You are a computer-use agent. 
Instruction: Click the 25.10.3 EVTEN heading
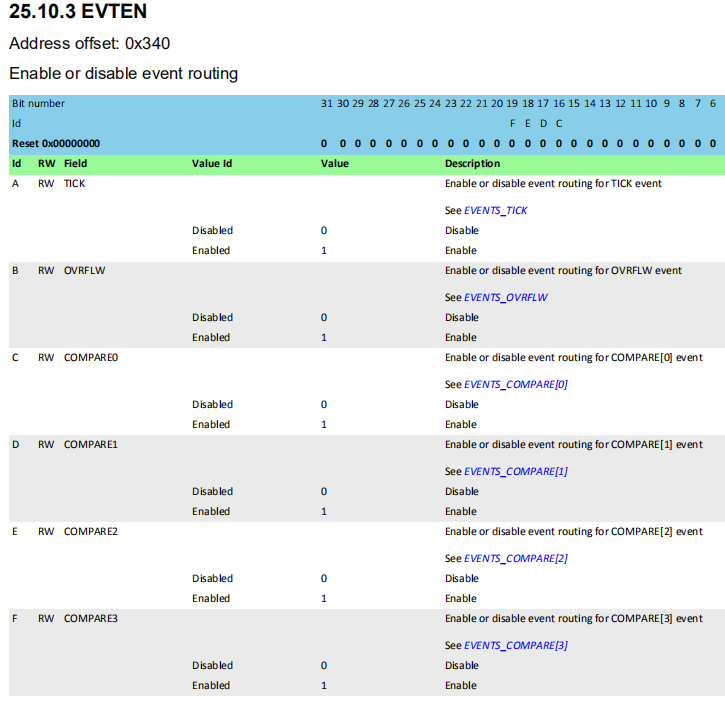(78, 11)
